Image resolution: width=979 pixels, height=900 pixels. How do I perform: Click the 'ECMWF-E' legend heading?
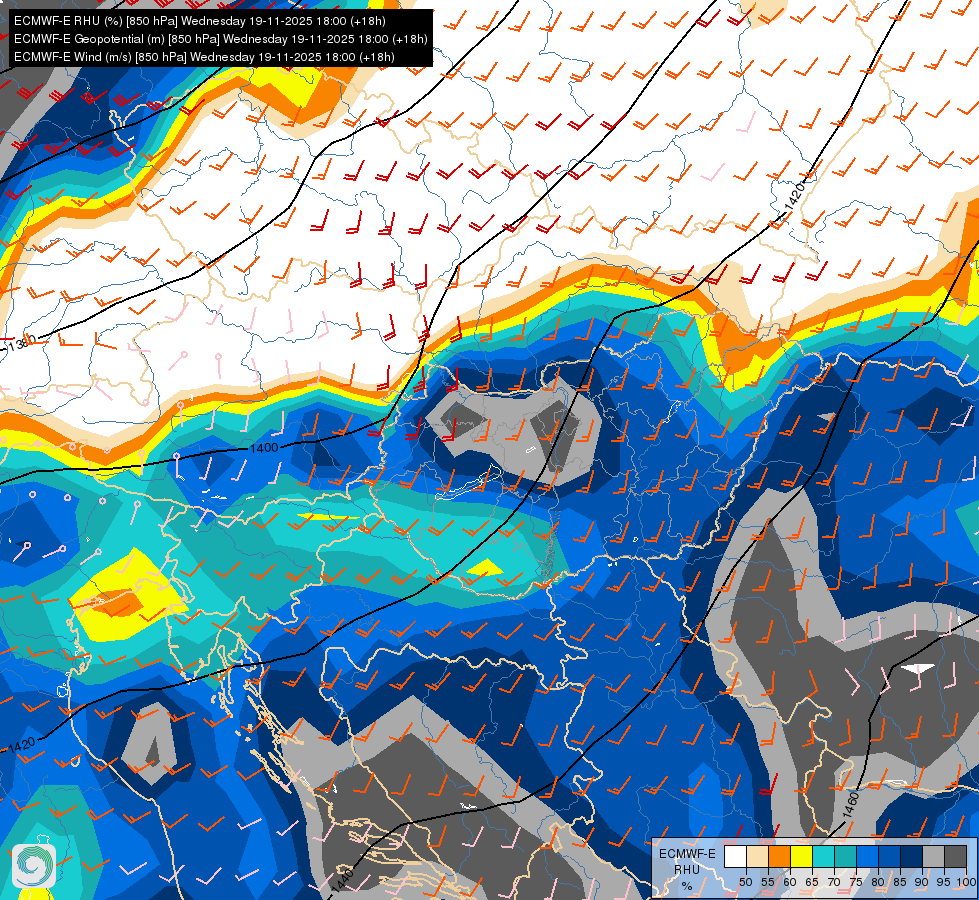click(x=687, y=854)
